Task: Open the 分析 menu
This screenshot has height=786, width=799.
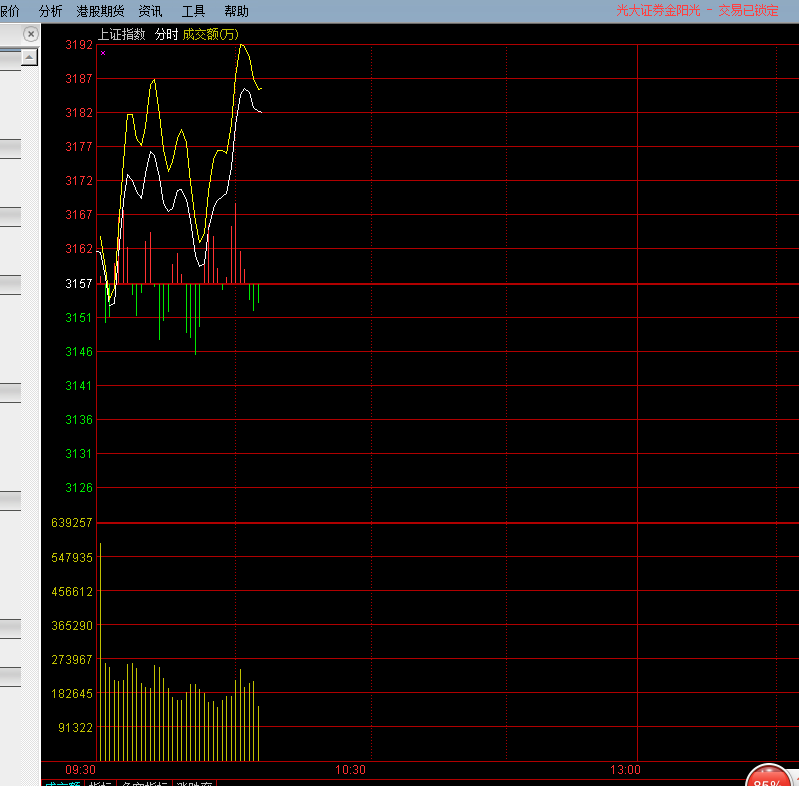Action: coord(50,11)
